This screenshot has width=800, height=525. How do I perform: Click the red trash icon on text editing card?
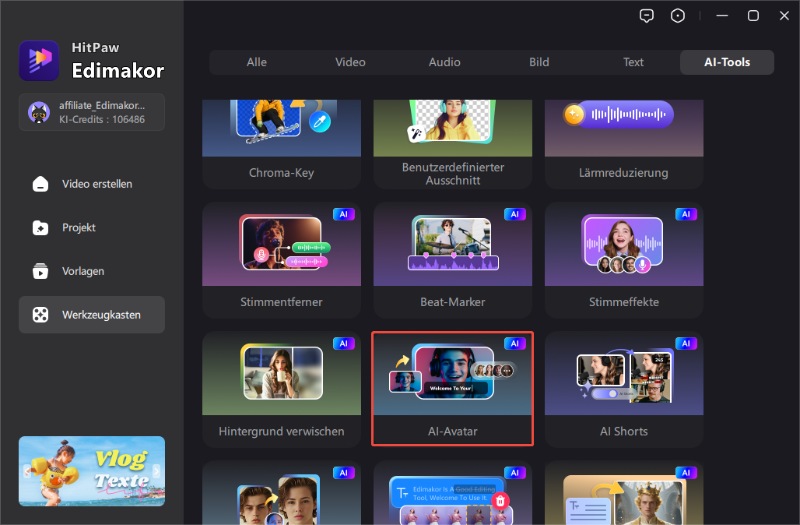501,501
